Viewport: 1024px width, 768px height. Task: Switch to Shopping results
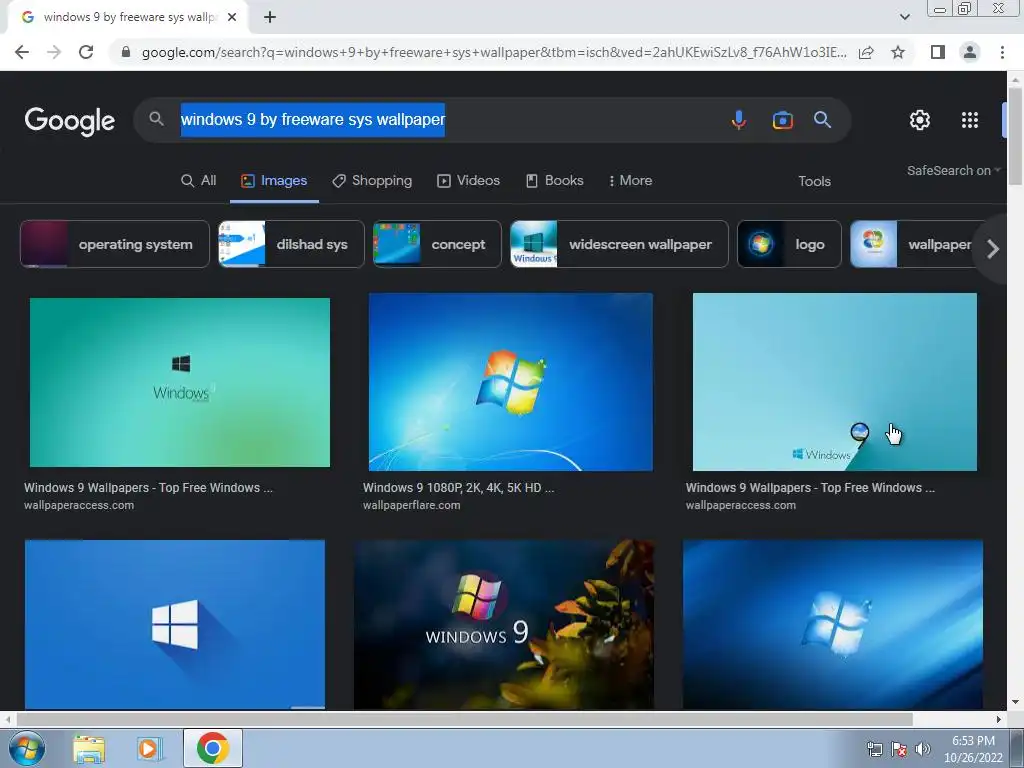click(x=372, y=181)
